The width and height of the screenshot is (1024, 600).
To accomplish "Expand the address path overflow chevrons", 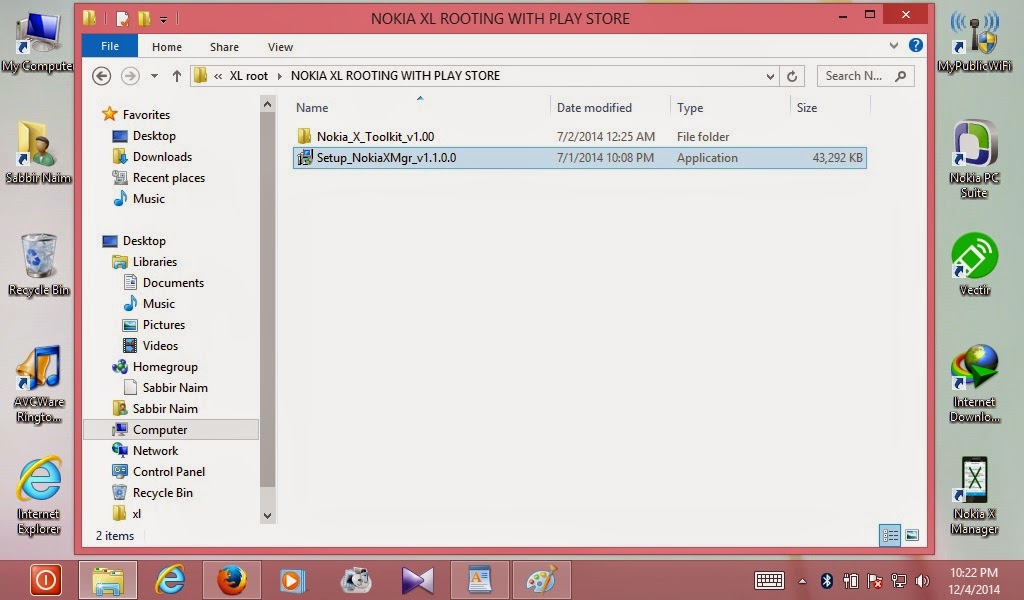I will [x=217, y=76].
